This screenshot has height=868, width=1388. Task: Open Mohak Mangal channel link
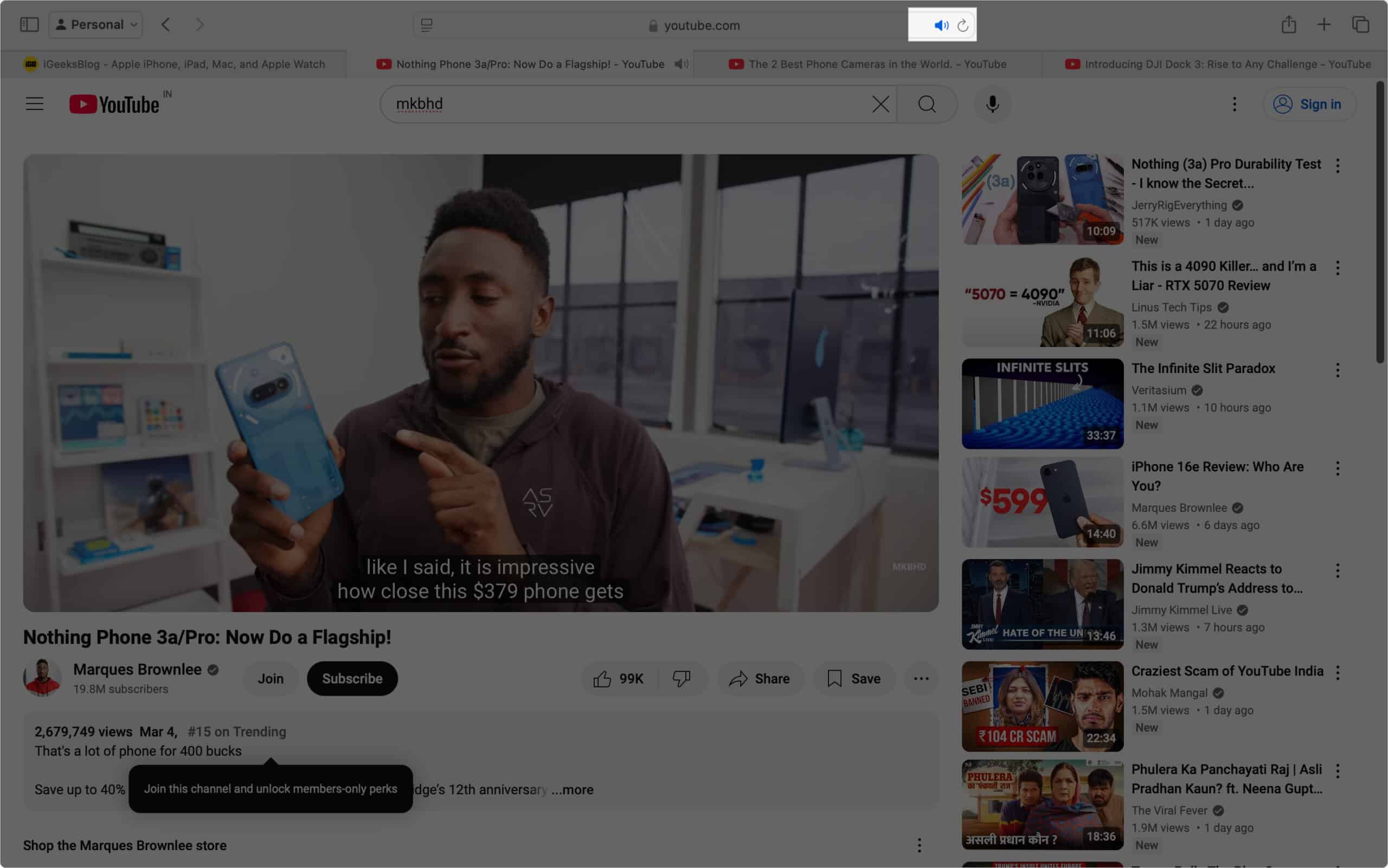[1169, 693]
